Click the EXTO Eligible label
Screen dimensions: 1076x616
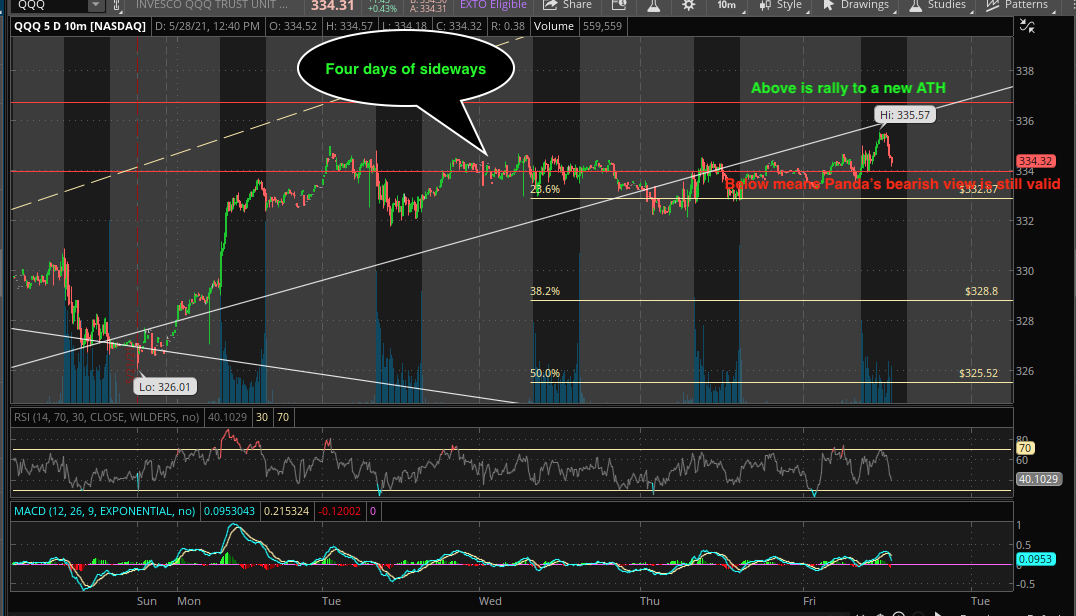493,5
